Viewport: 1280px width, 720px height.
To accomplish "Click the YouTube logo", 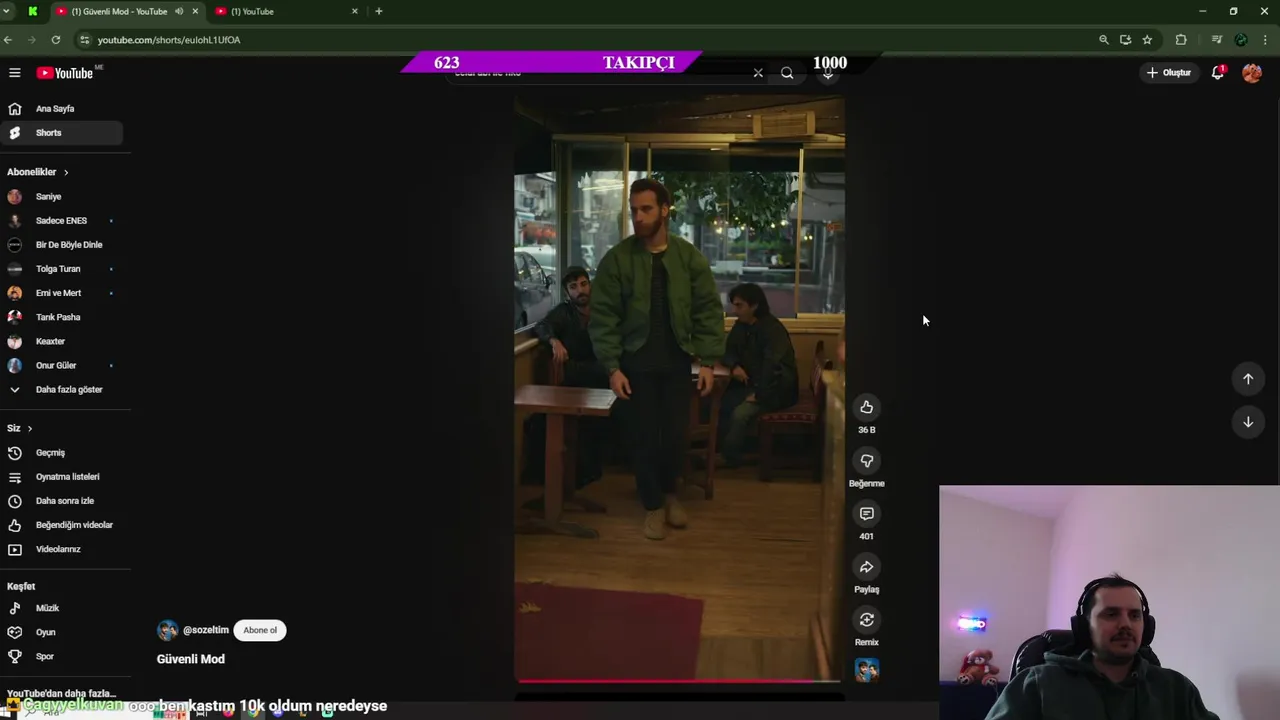I will (65, 73).
